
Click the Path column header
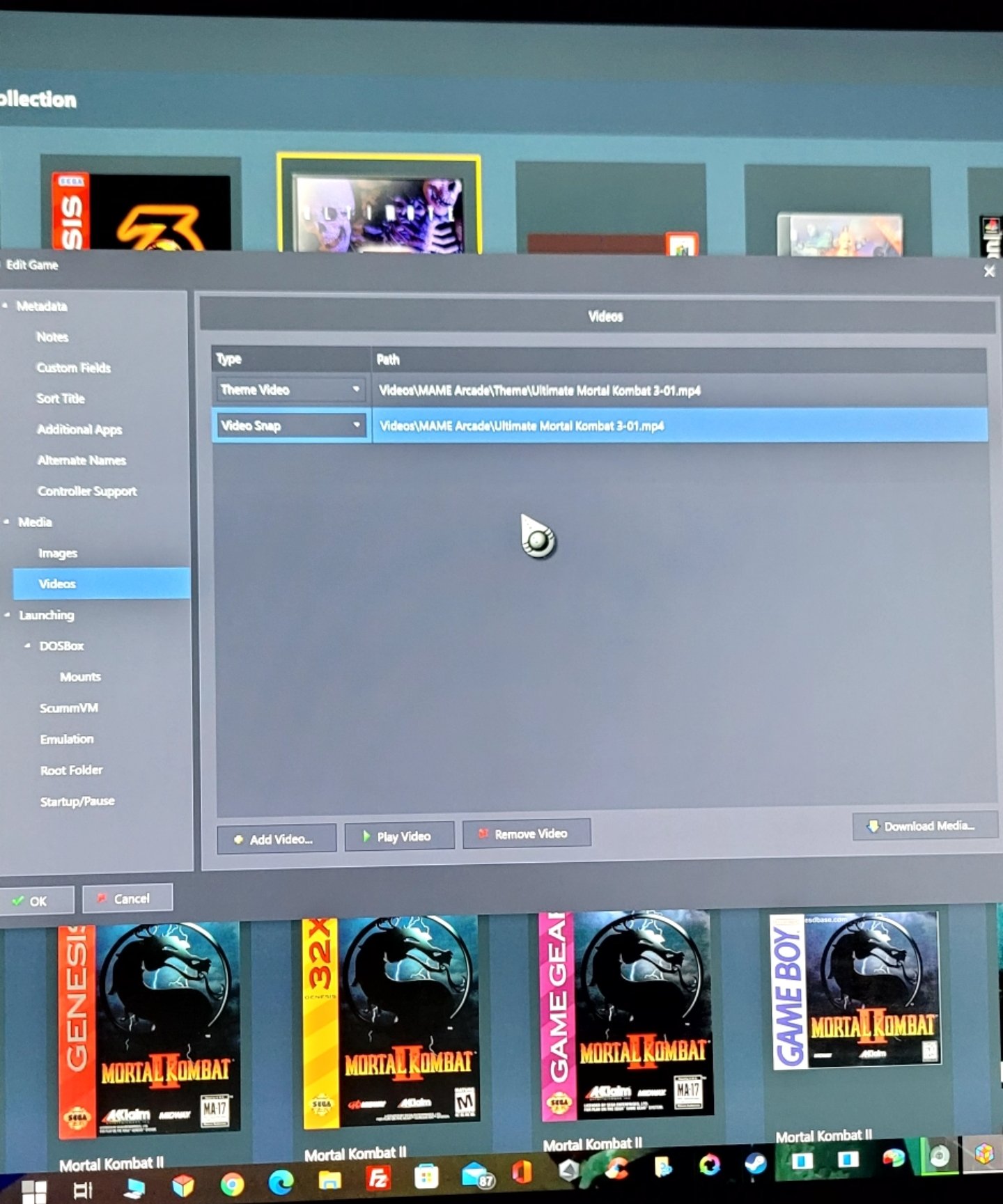pos(680,359)
